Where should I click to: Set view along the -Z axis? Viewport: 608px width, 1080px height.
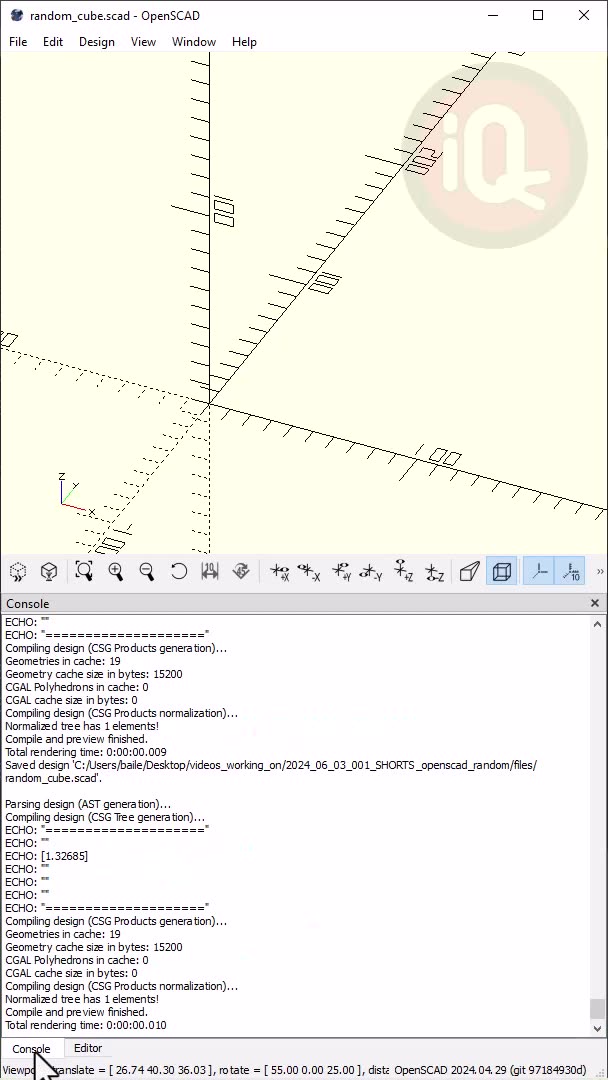pos(434,572)
